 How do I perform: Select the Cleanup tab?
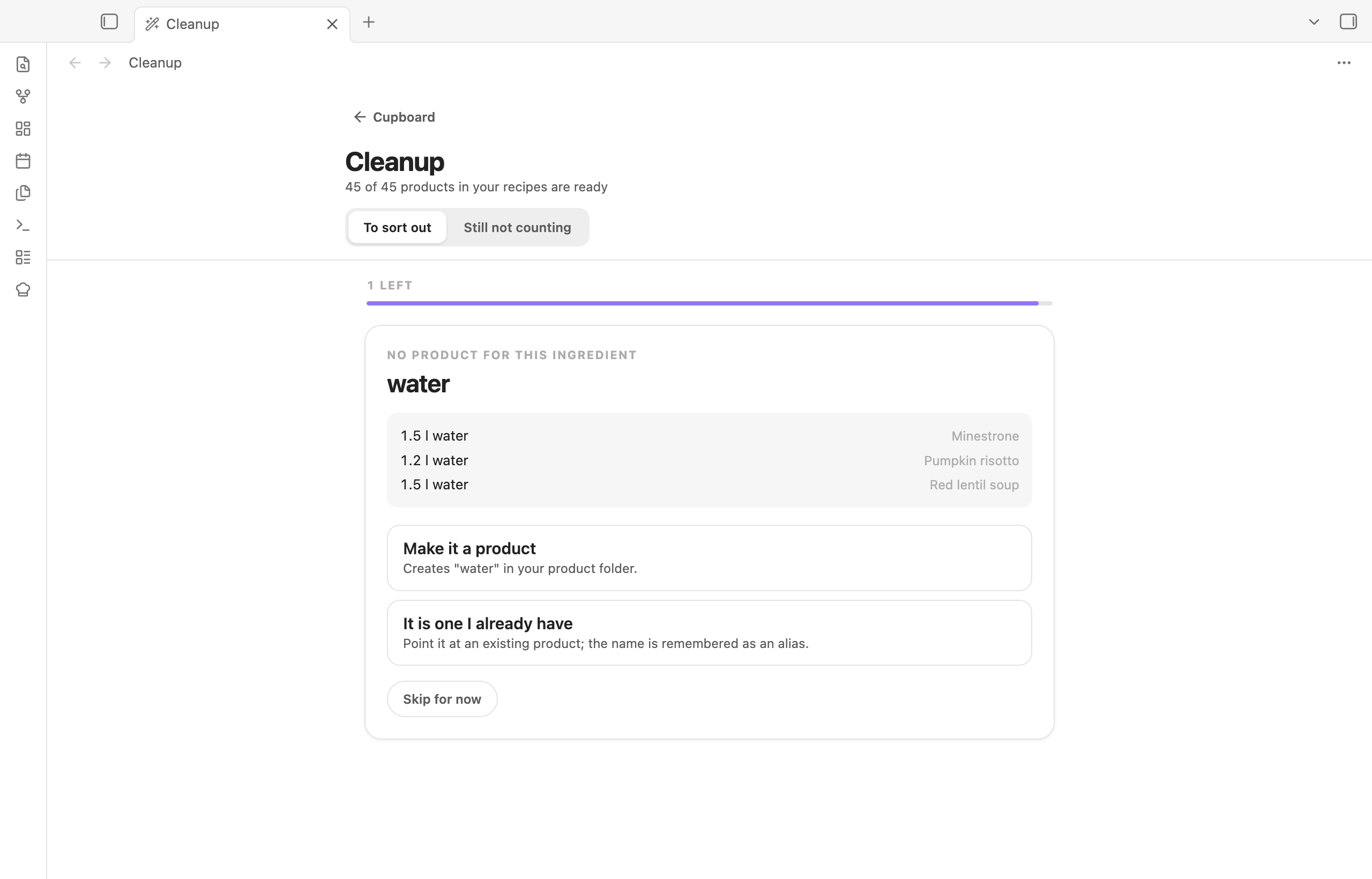pos(242,24)
